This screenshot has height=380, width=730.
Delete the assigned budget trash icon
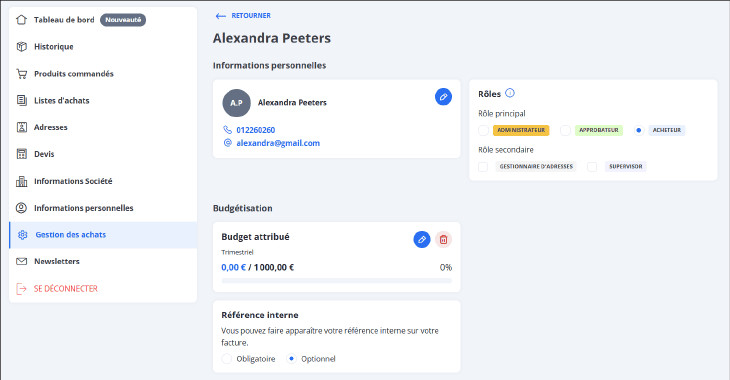tap(443, 239)
